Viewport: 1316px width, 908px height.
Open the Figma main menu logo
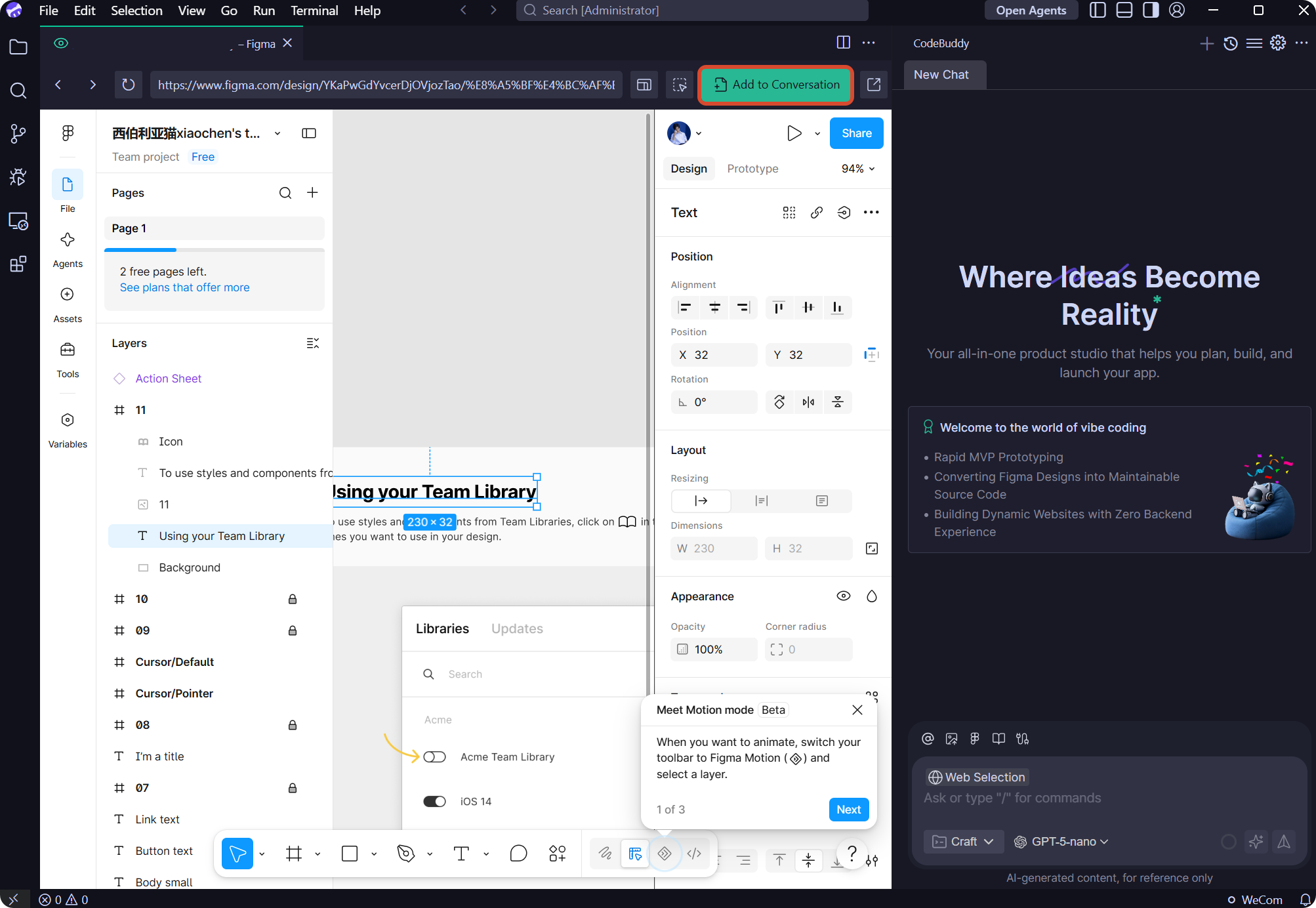pyautogui.click(x=68, y=133)
